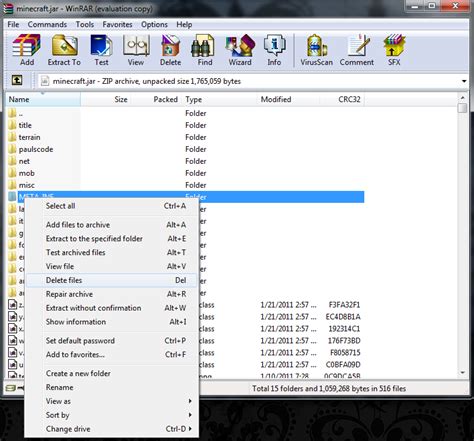
Task: Click the Delete toolbar icon
Action: [170, 50]
